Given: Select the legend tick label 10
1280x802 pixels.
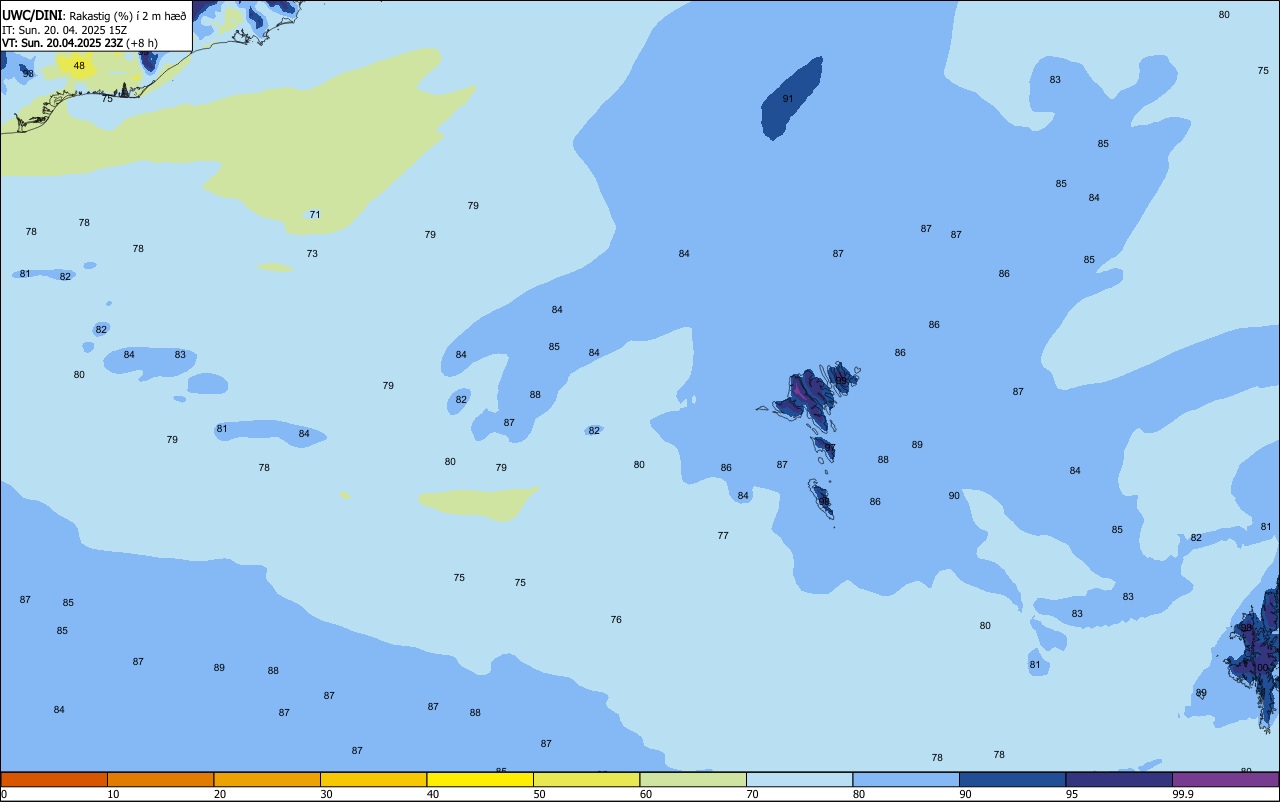Looking at the screenshot, I should coord(113,794).
